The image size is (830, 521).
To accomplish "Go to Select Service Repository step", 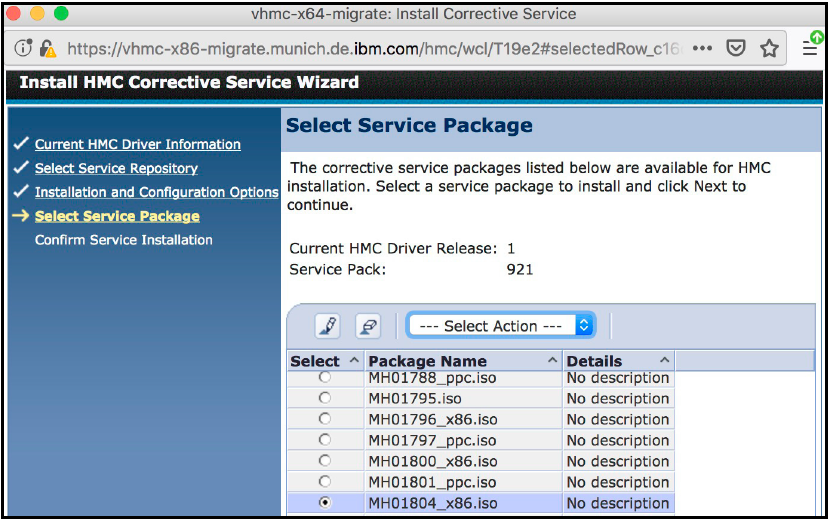I will pyautogui.click(x=116, y=168).
